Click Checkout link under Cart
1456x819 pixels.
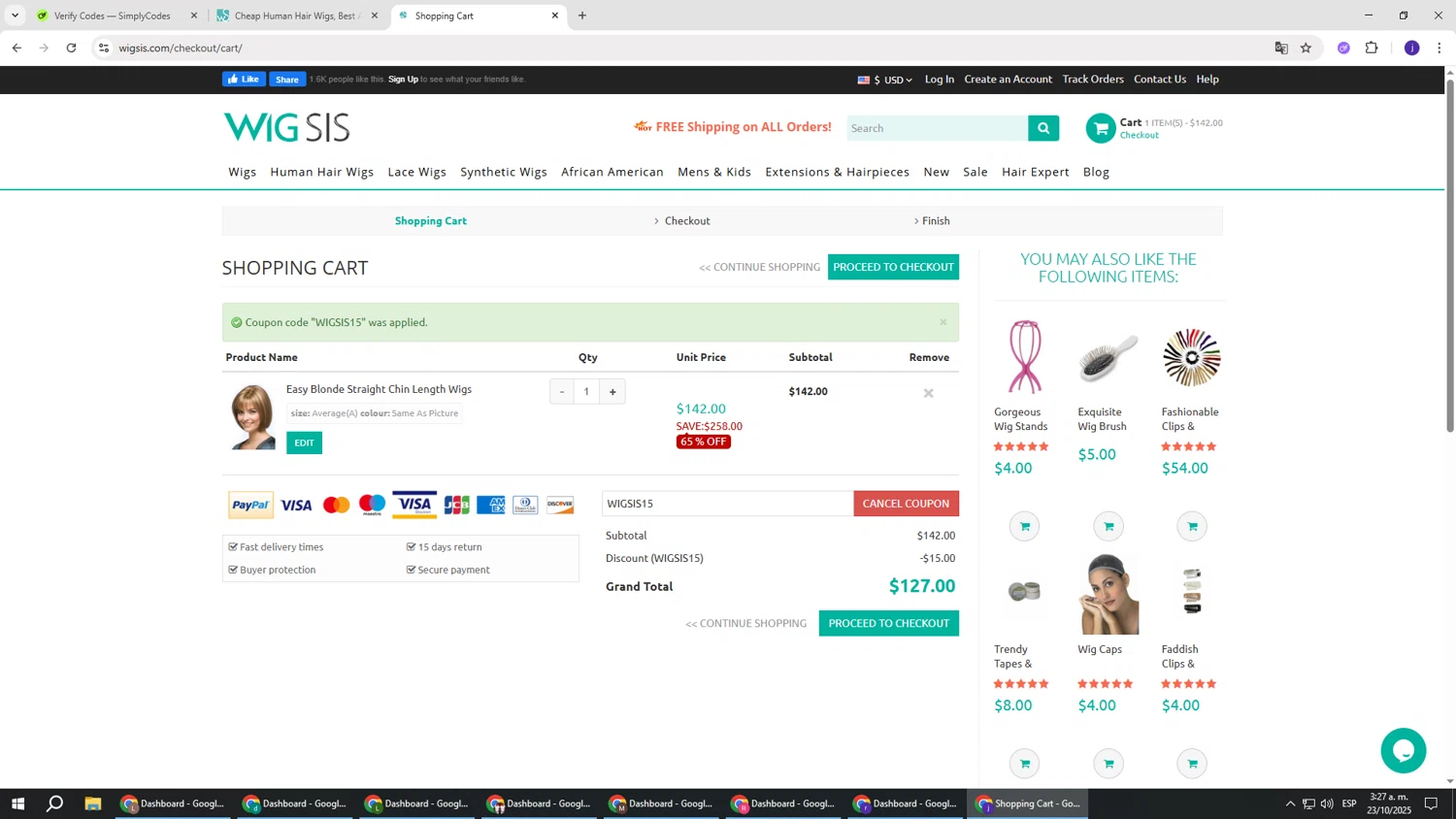click(1139, 135)
